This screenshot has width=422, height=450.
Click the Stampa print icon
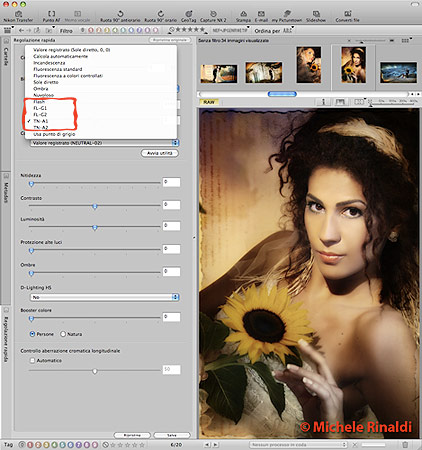[244, 14]
